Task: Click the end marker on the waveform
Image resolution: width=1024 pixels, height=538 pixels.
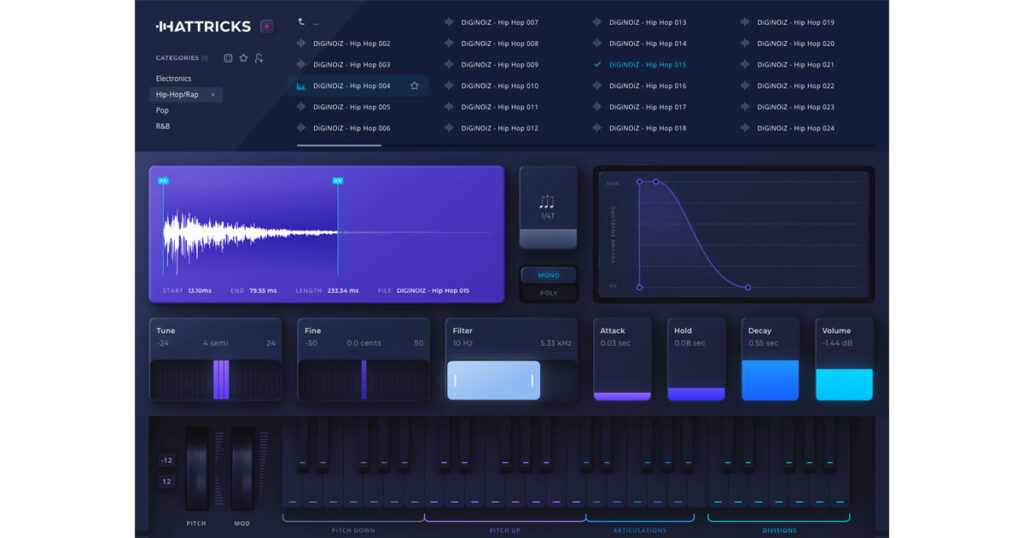Action: point(337,181)
